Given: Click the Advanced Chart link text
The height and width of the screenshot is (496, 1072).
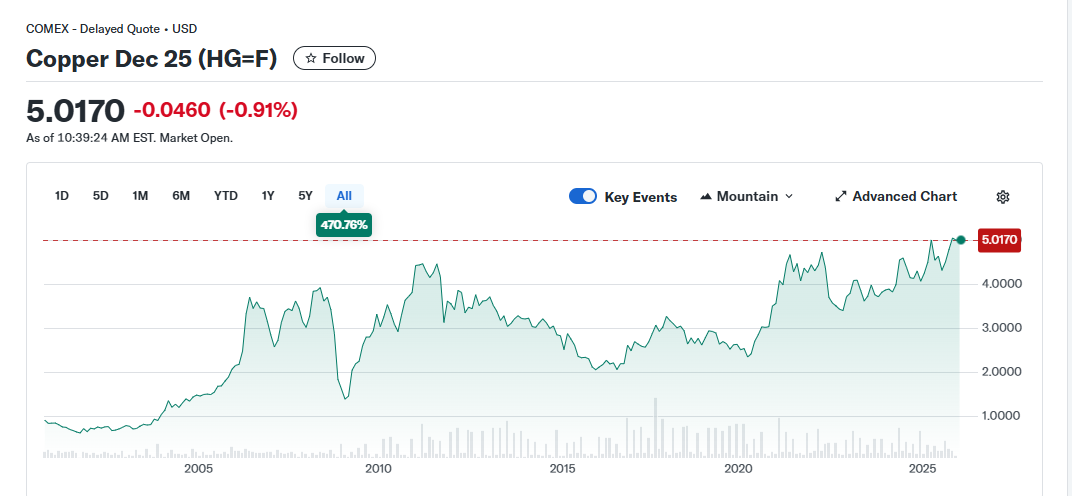Looking at the screenshot, I should point(904,197).
